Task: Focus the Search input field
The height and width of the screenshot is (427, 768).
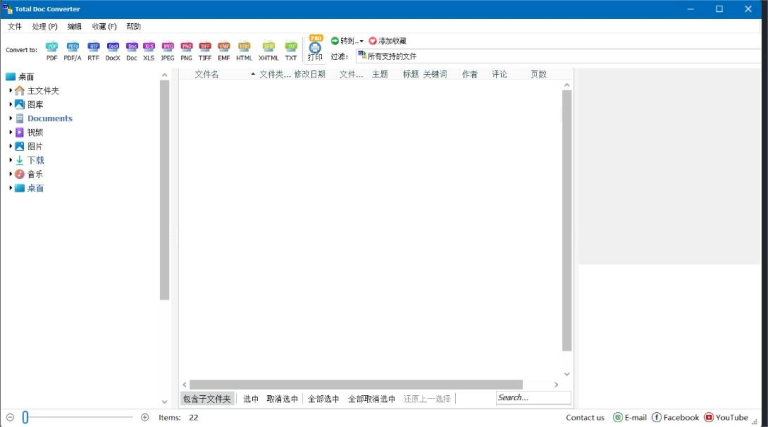Action: click(x=533, y=398)
